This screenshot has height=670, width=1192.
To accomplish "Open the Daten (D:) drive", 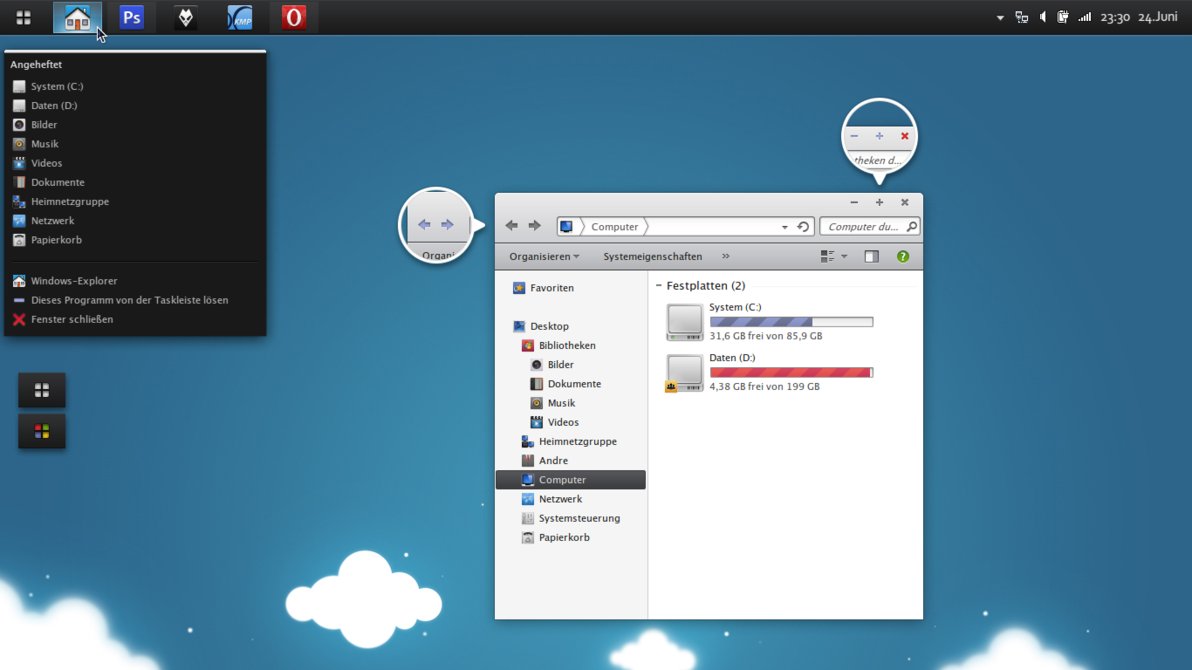I will (x=685, y=372).
